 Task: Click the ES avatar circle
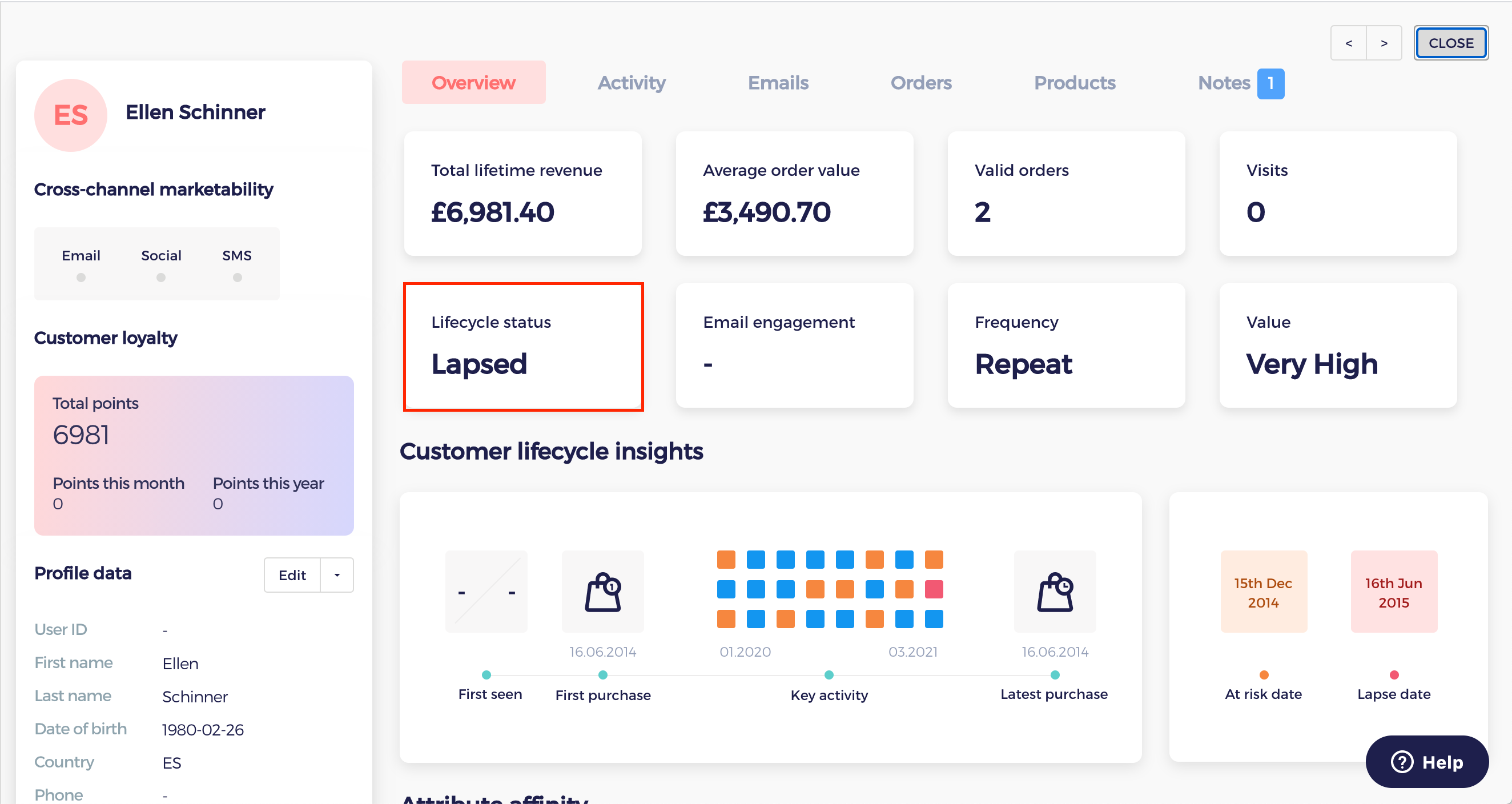tap(71, 114)
